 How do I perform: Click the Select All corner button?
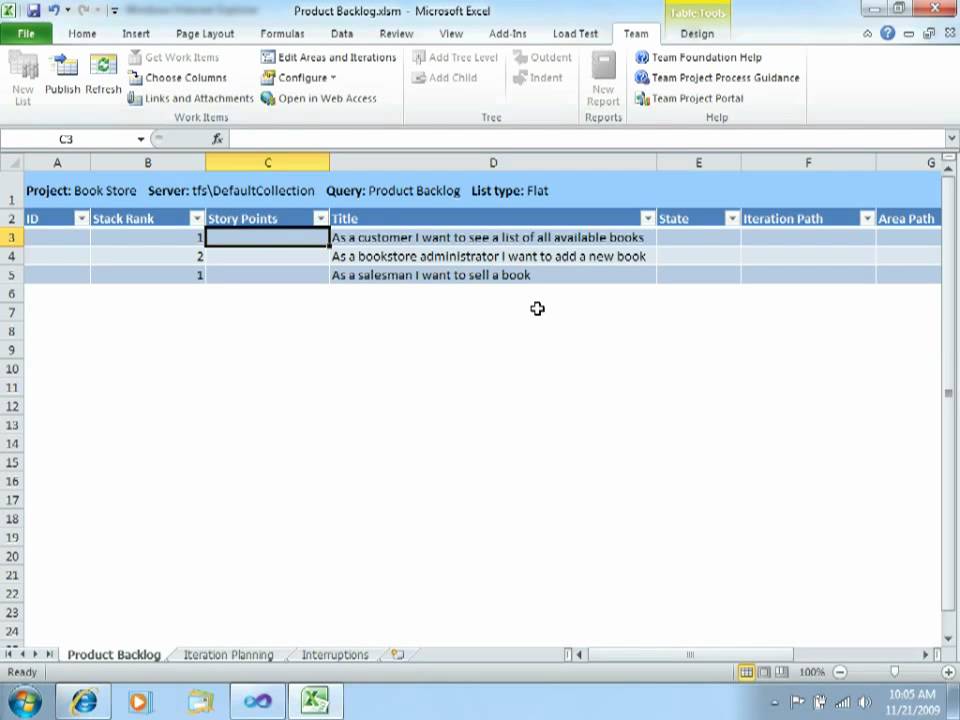click(x=12, y=163)
